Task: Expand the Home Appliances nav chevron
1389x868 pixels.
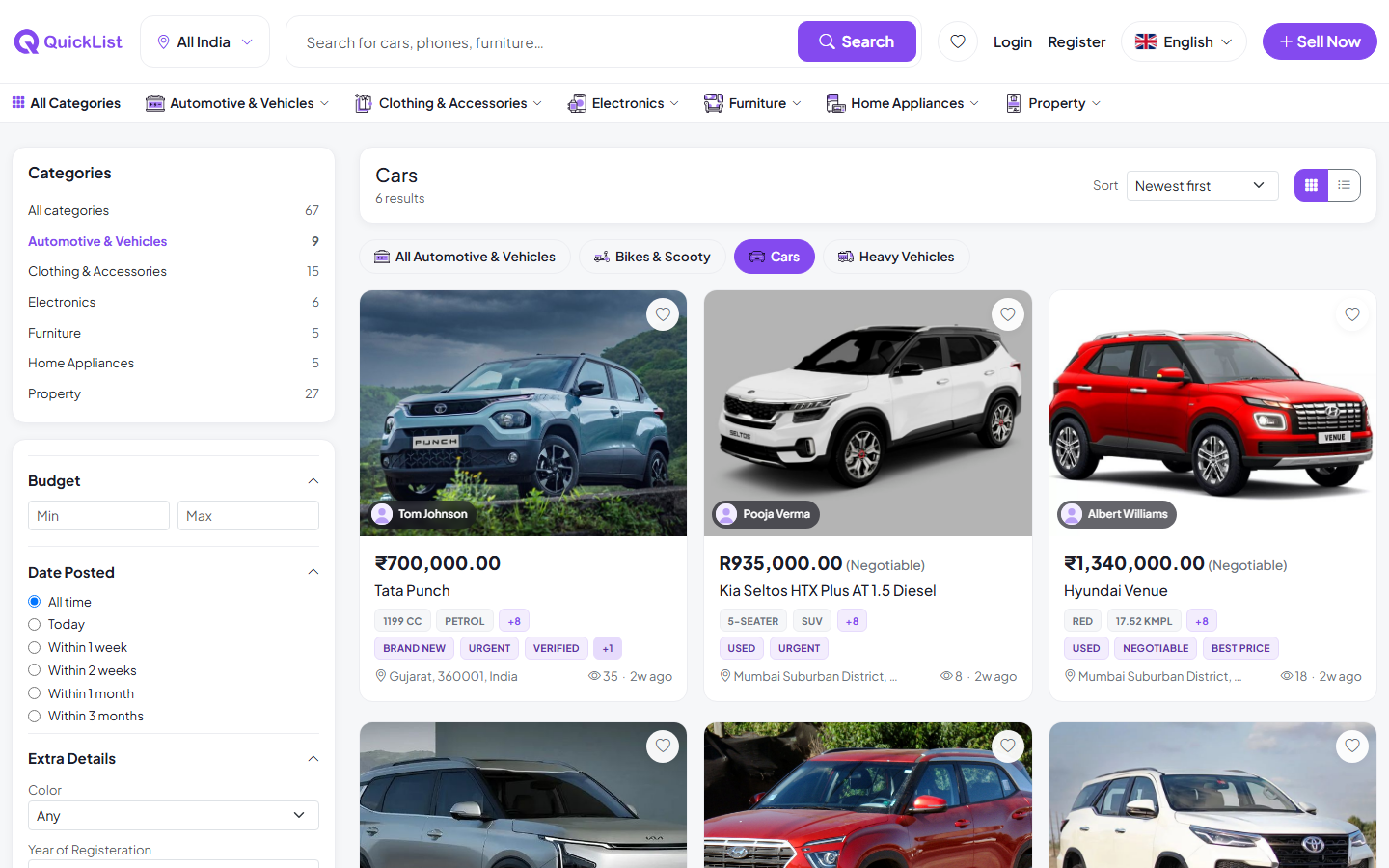Action: (974, 103)
